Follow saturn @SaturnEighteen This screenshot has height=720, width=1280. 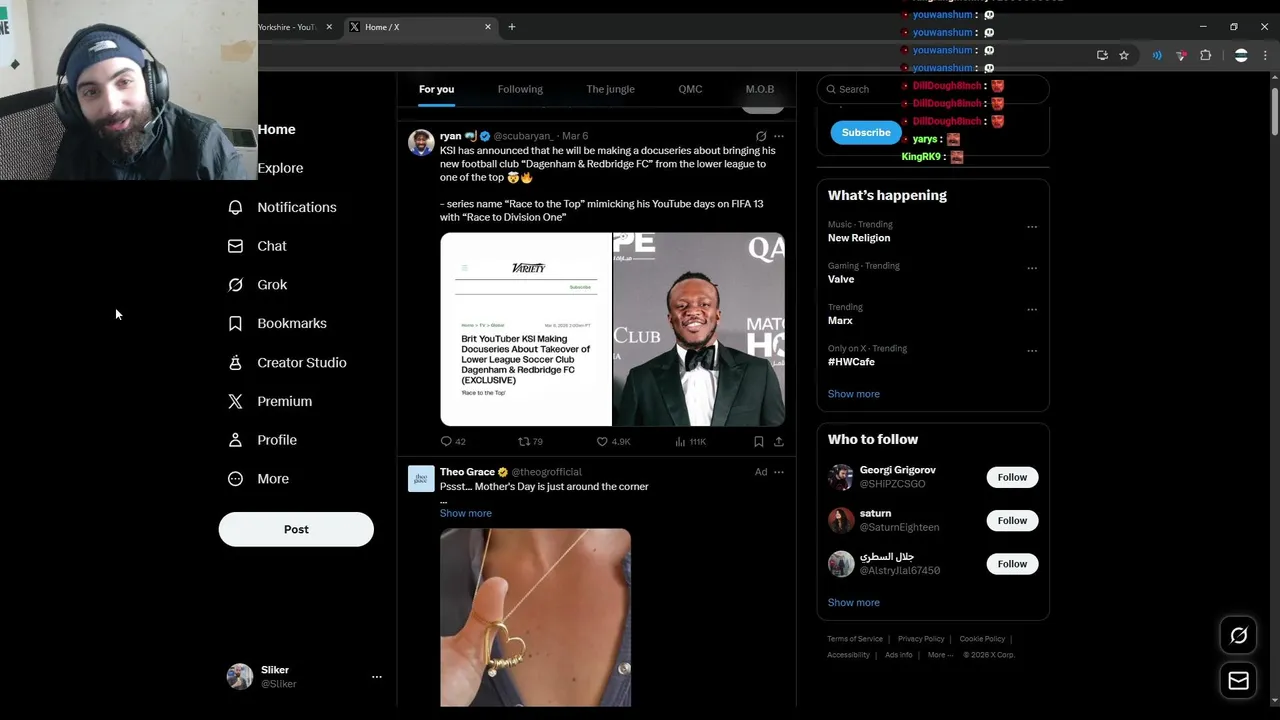1012,520
